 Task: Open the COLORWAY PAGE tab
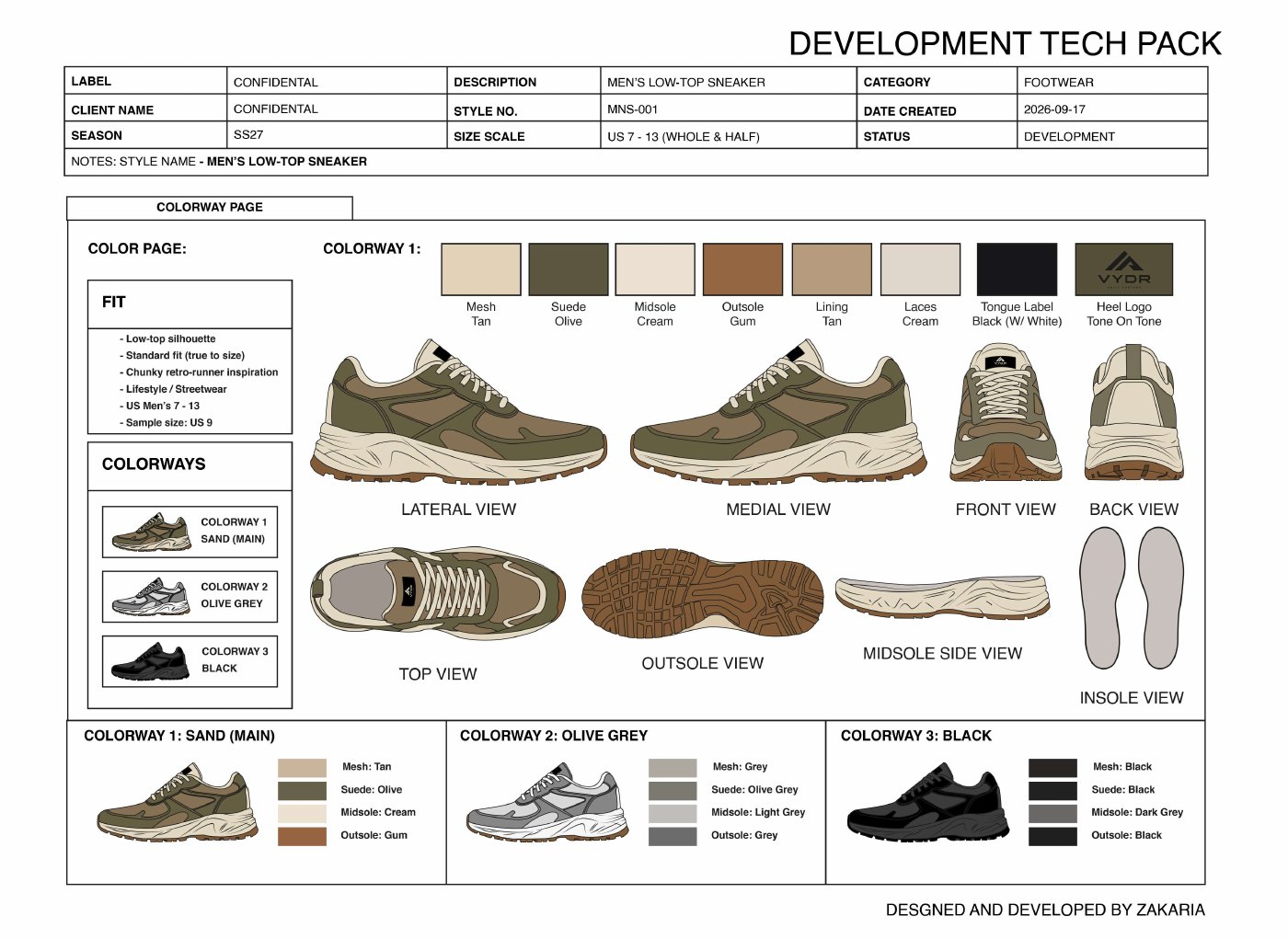point(210,207)
